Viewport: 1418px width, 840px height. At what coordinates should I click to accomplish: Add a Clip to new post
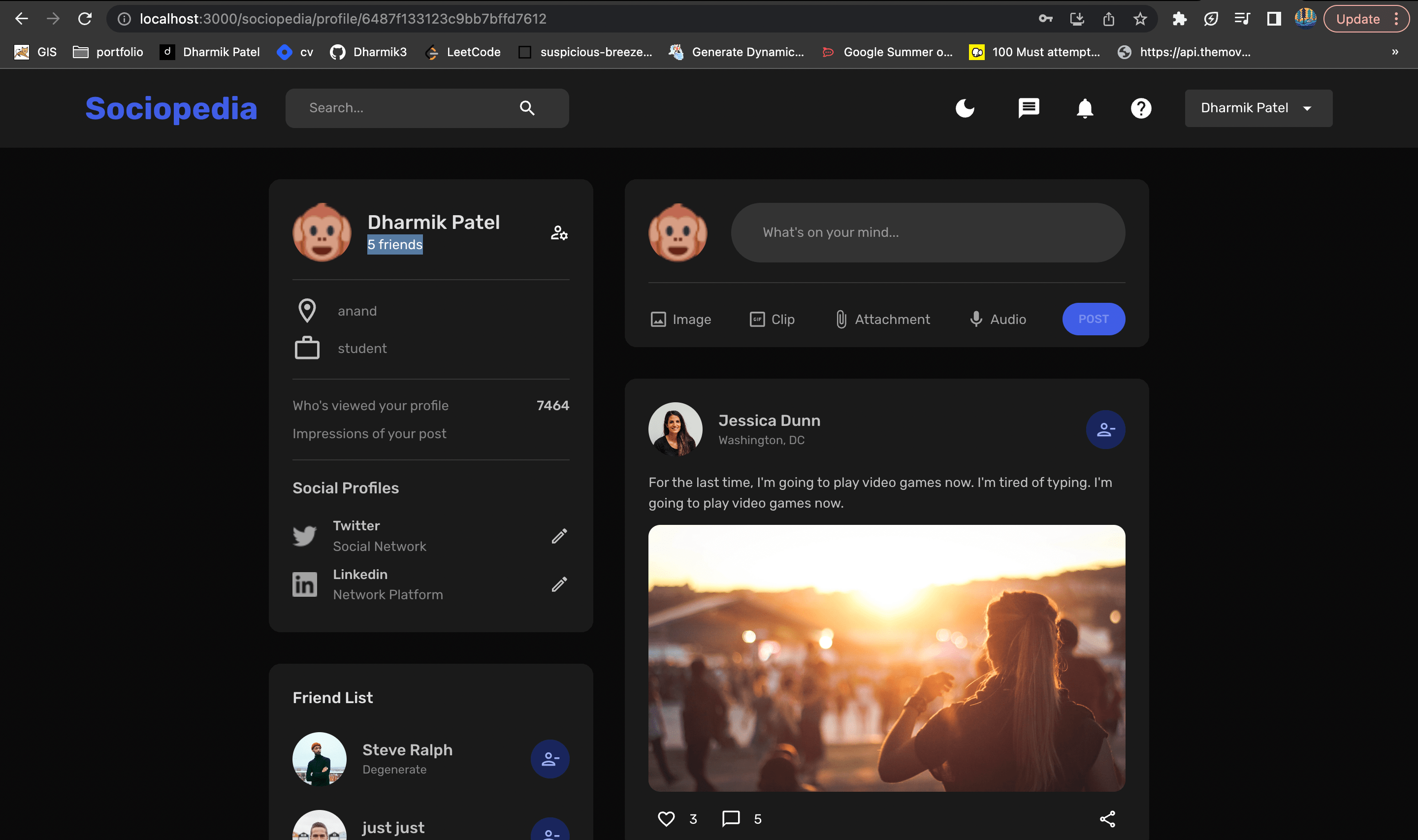[x=772, y=319]
